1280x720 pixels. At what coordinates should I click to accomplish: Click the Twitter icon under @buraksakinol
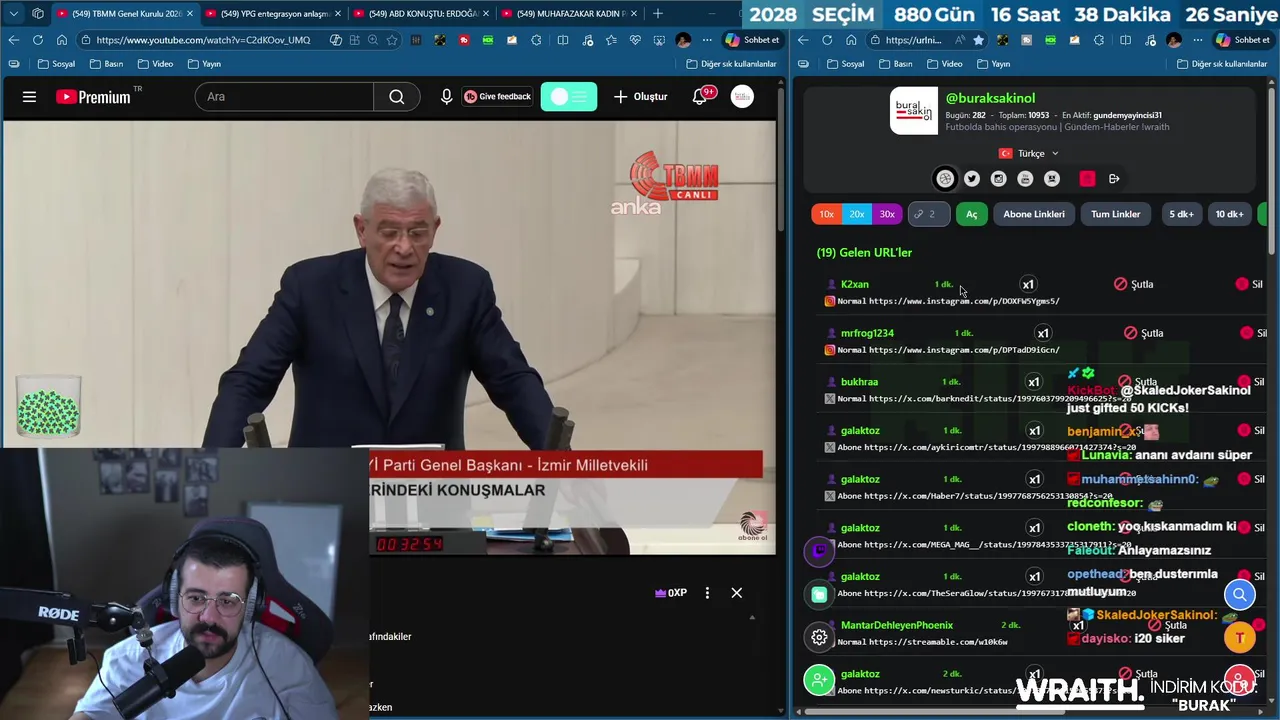[972, 179]
